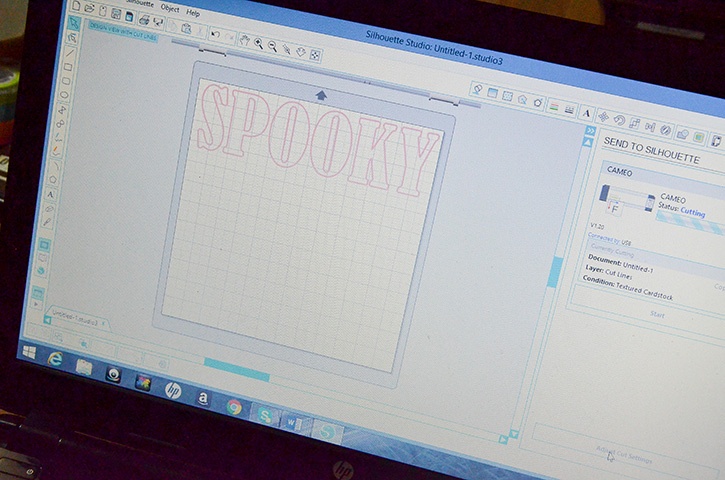Open the Object menu
The image size is (725, 480).
[x=170, y=8]
